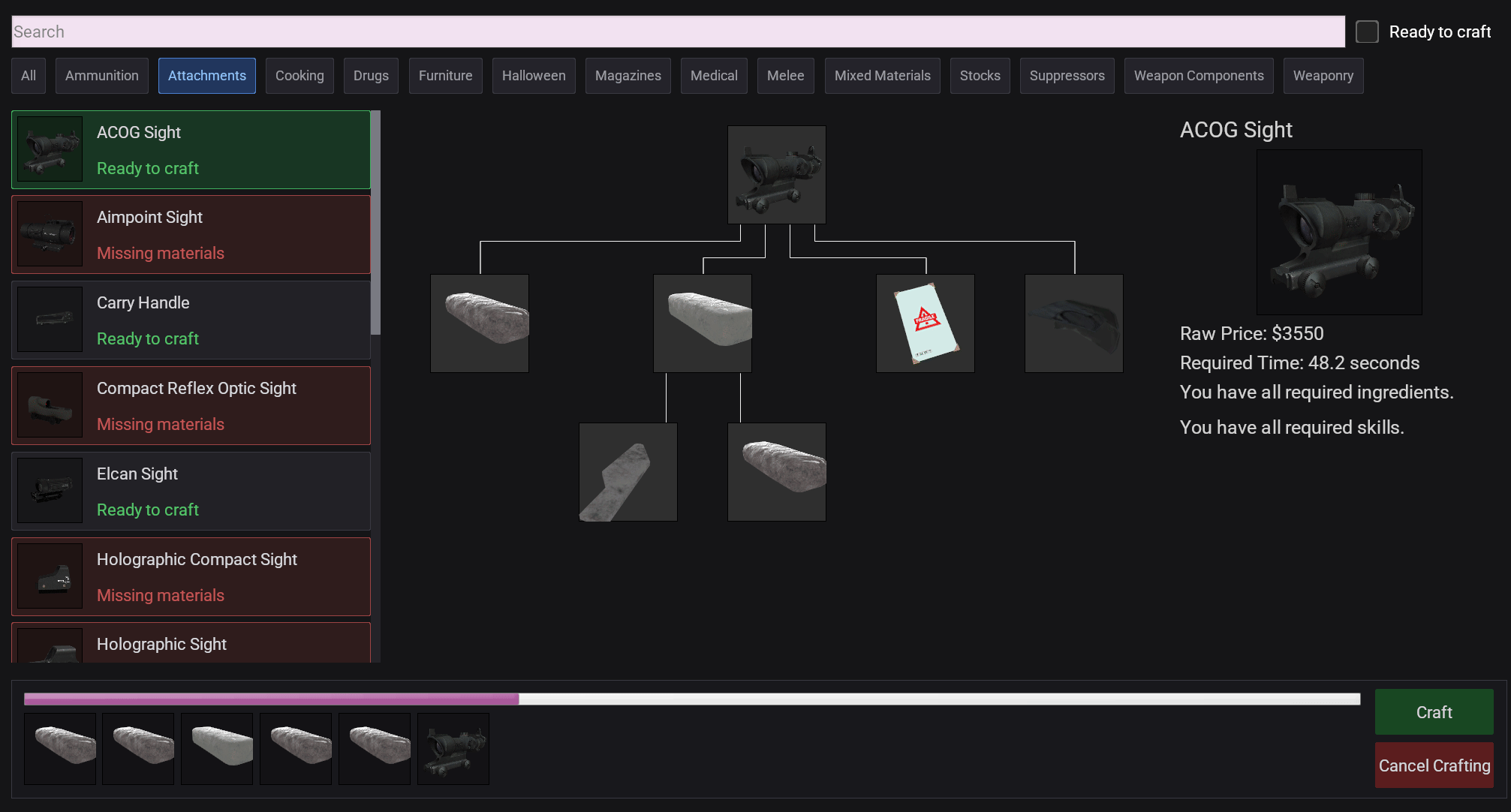Open the Suppressors category tab
This screenshot has height=812, width=1511.
(x=1067, y=76)
